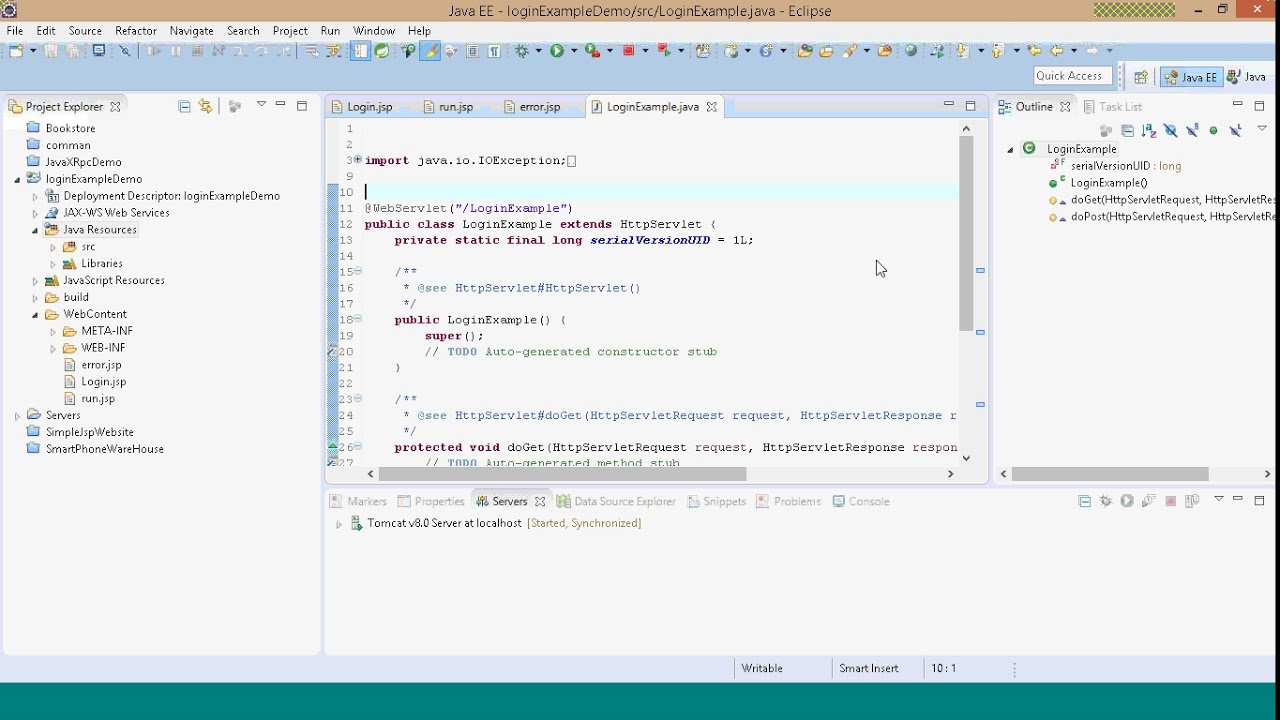Click the green Run button icon
The height and width of the screenshot is (720, 1280).
[x=557, y=50]
